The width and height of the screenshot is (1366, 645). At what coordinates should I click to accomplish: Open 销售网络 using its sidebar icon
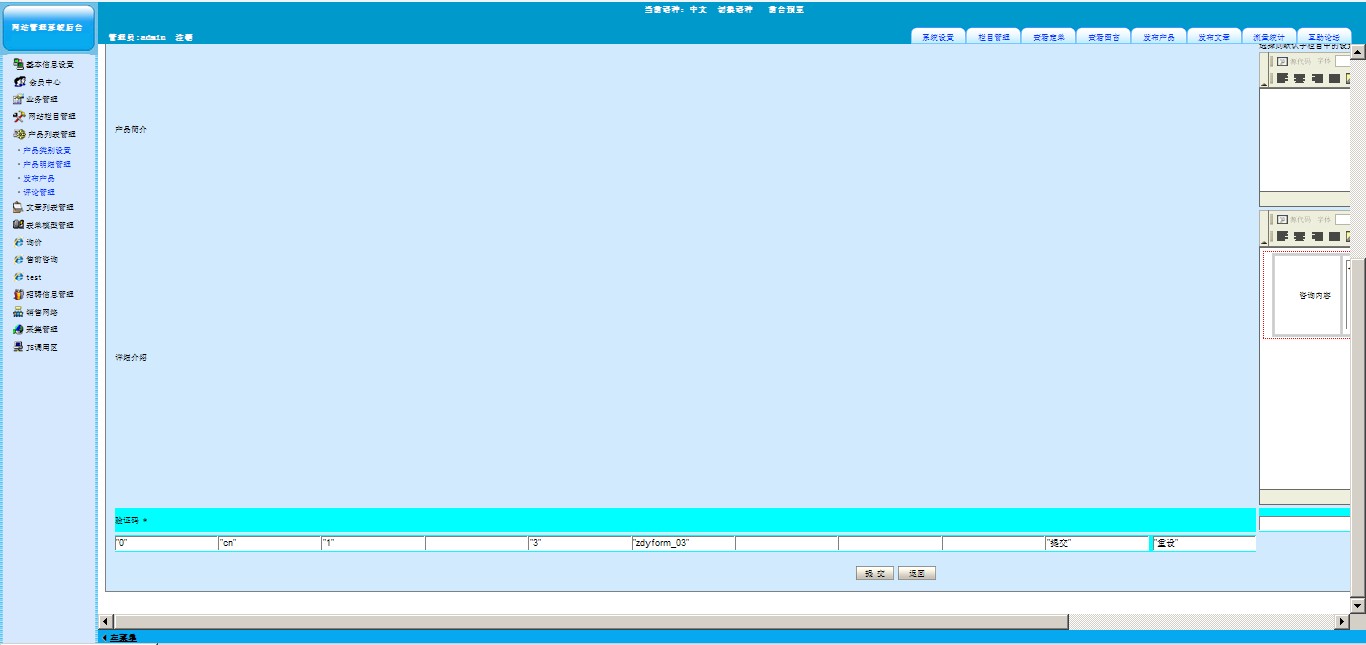pos(18,312)
